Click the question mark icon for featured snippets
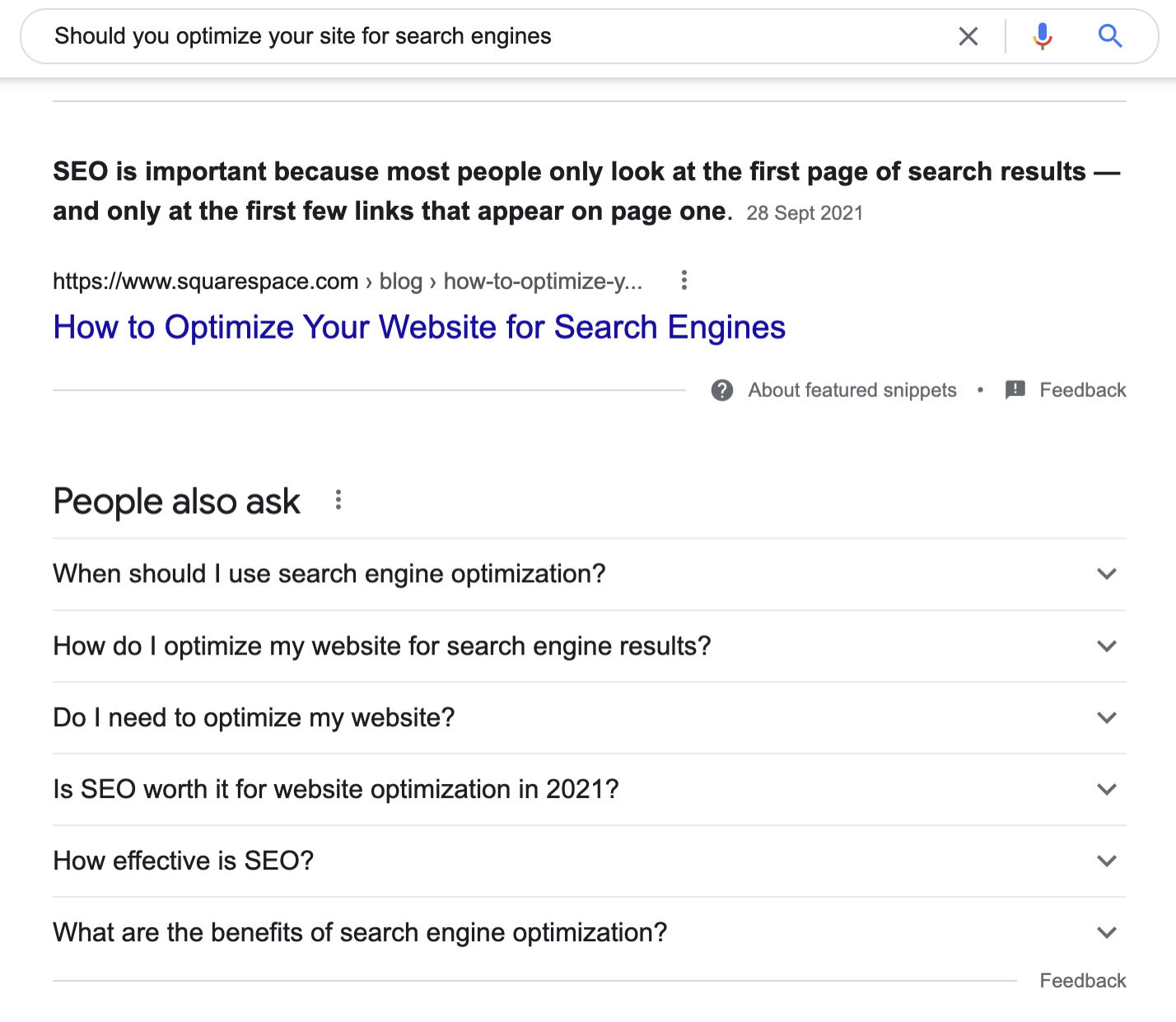 [x=722, y=390]
